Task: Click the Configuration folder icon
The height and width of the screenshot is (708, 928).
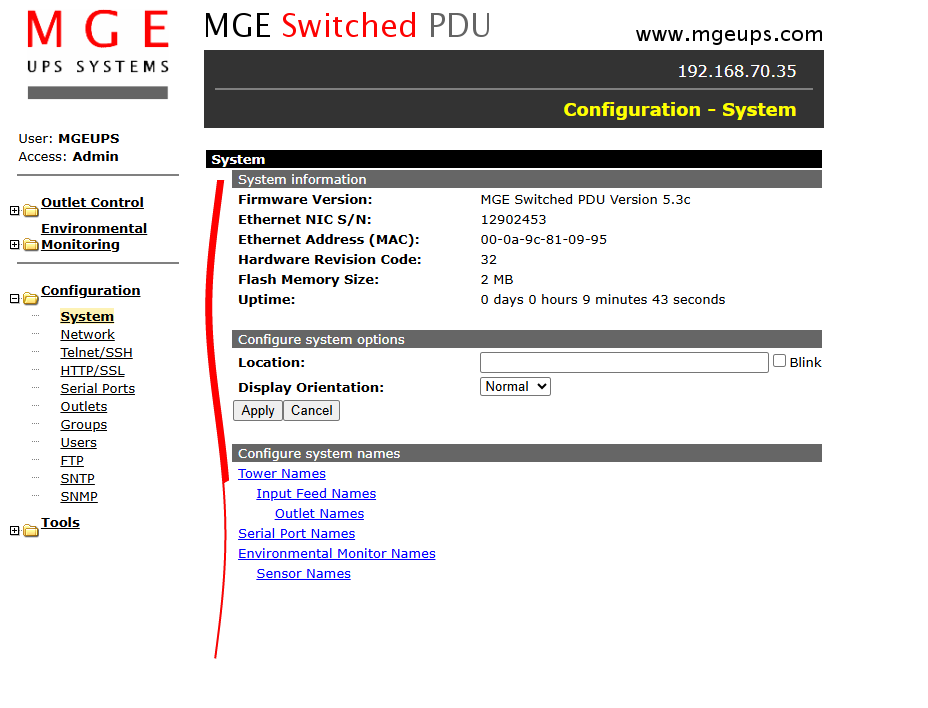Action: 31,298
